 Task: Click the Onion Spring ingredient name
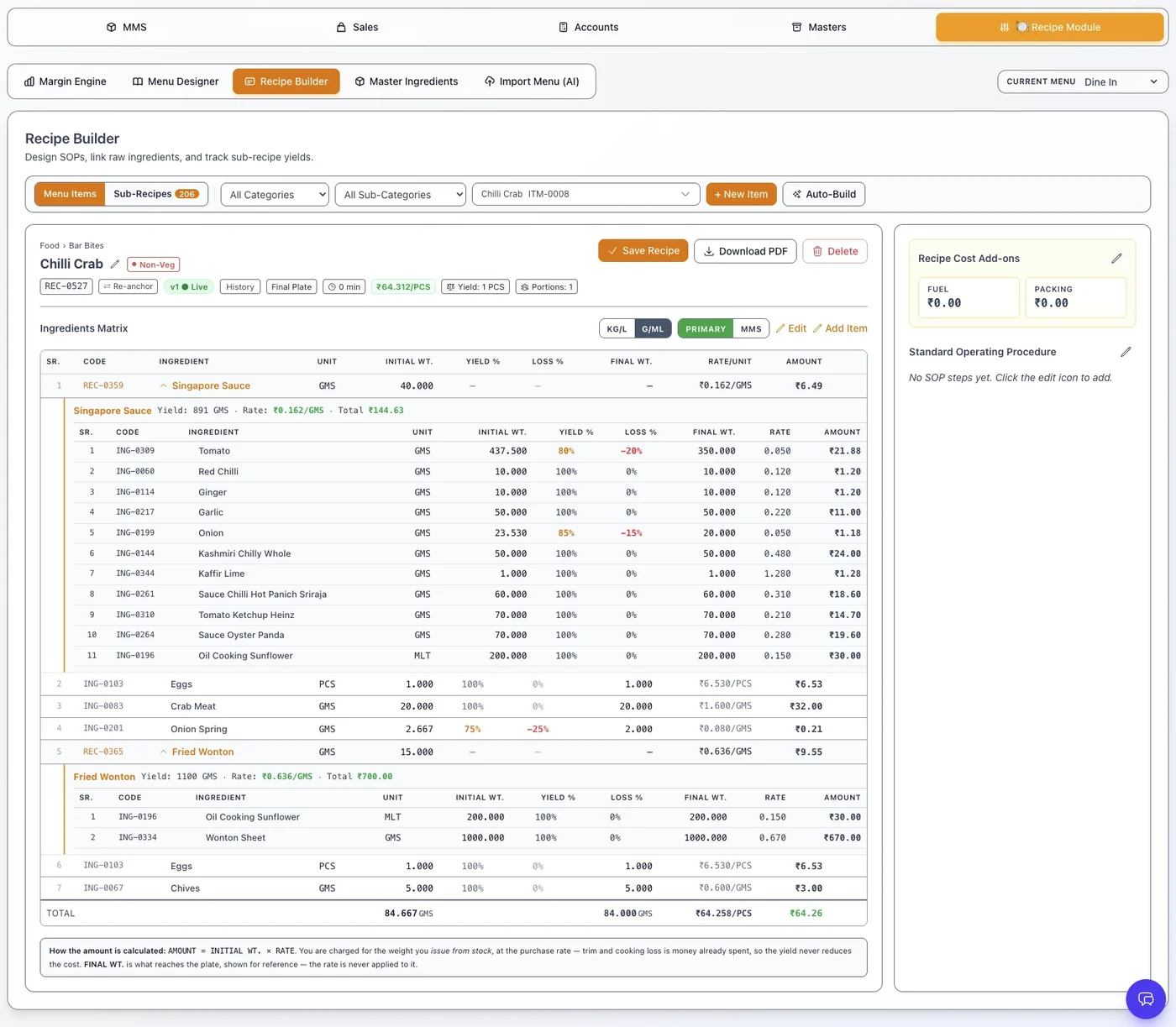[199, 729]
